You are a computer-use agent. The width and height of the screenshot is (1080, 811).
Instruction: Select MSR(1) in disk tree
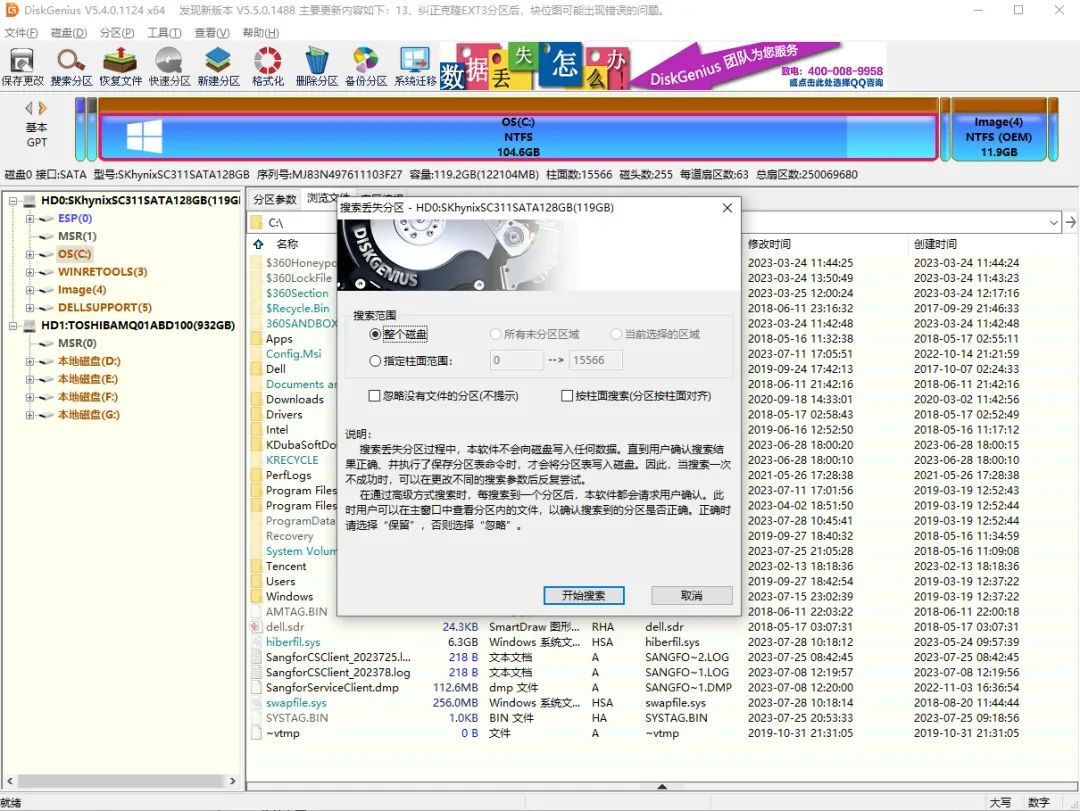(77, 236)
